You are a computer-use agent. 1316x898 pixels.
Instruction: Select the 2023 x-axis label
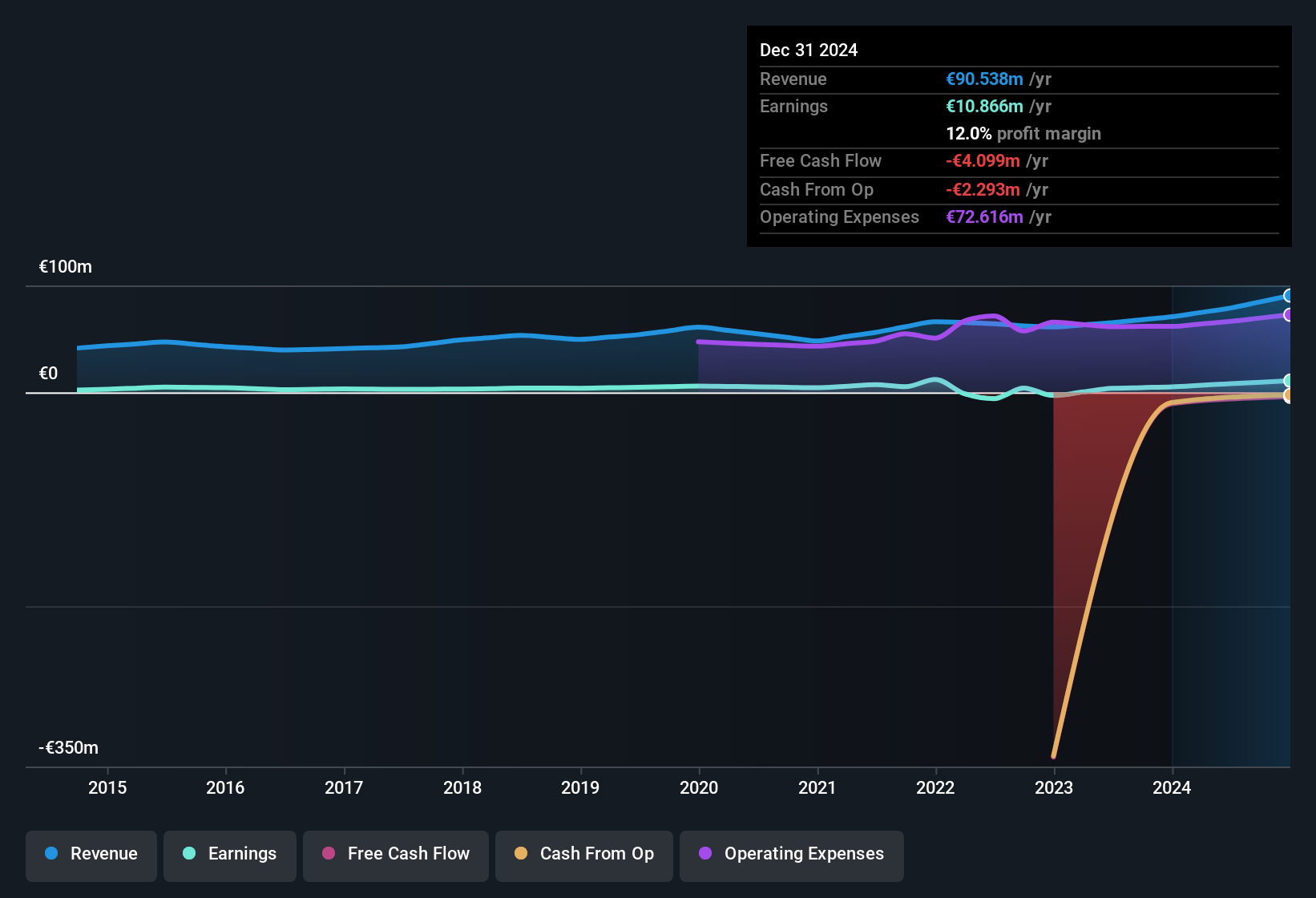click(x=1054, y=787)
